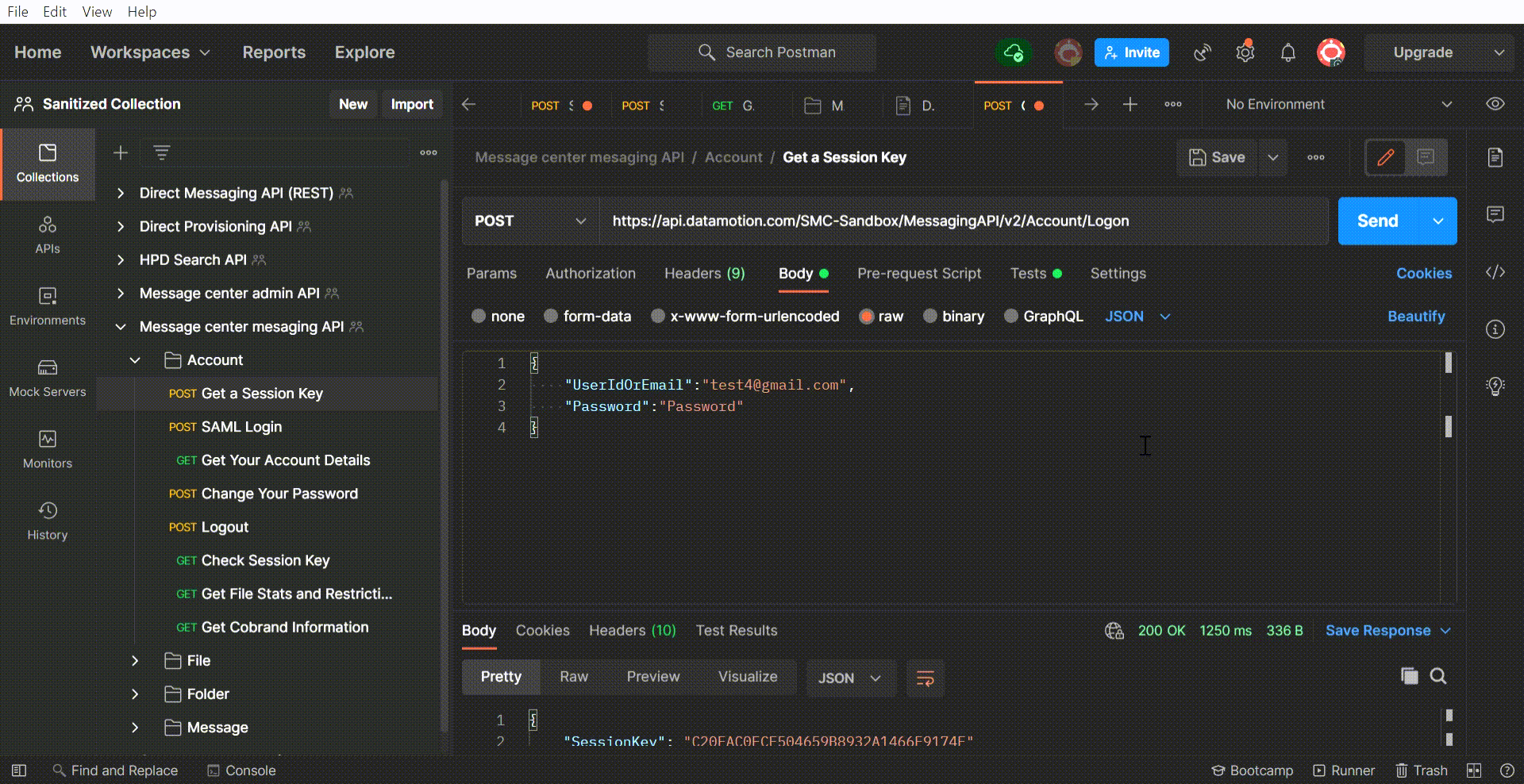Screen dimensions: 1524x784
Task: Open the code snippet panel on the right
Action: click(x=1495, y=272)
